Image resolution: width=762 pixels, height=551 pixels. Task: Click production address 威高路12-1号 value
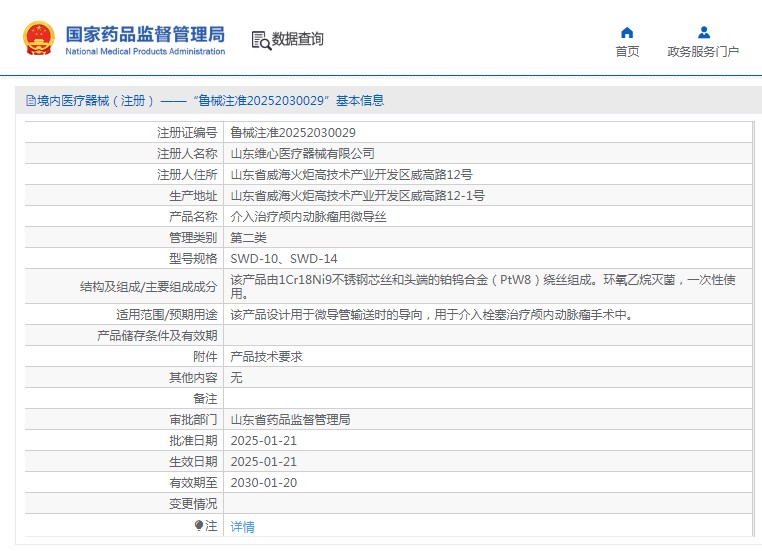click(x=357, y=195)
